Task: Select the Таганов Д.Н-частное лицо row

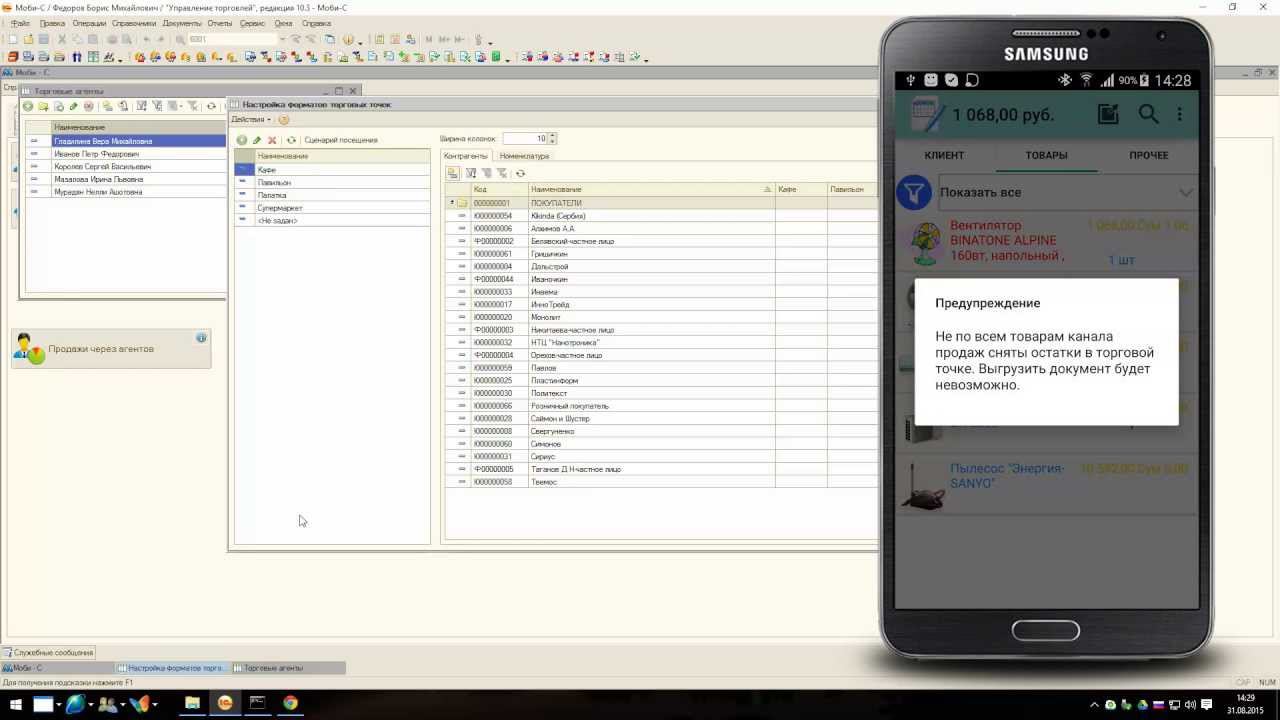Action: coord(661,469)
